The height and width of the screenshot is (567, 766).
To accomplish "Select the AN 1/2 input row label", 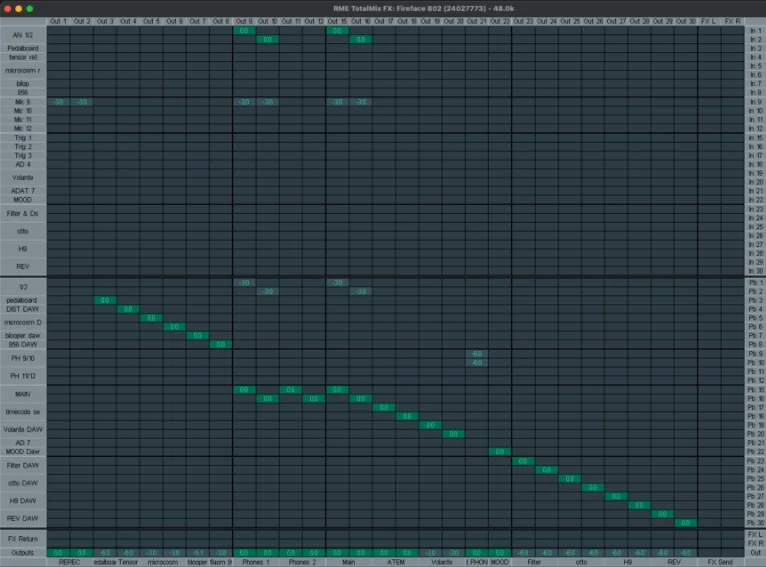I will (23, 35).
